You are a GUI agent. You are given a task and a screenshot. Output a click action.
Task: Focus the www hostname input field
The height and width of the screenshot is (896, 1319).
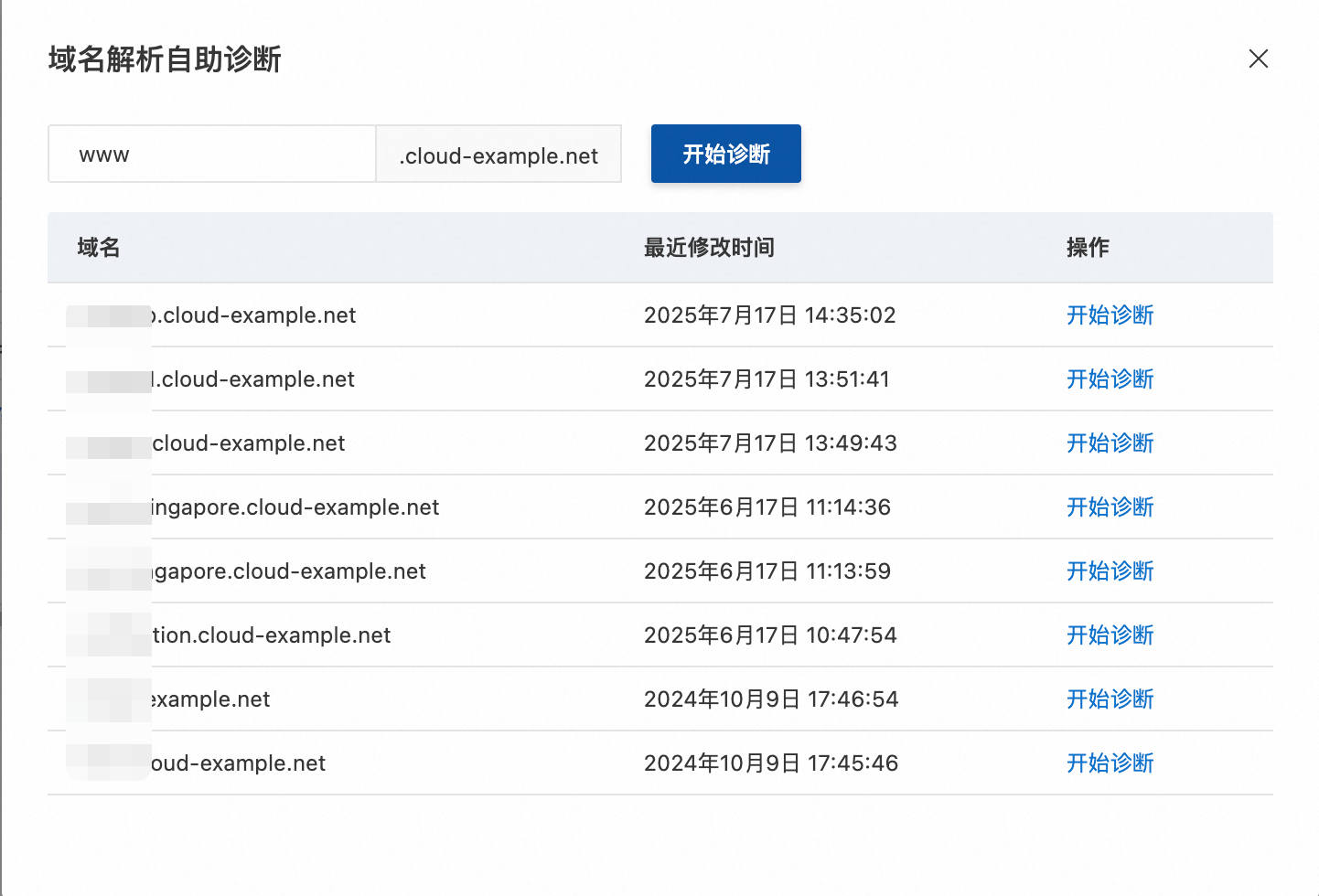pyautogui.click(x=212, y=154)
